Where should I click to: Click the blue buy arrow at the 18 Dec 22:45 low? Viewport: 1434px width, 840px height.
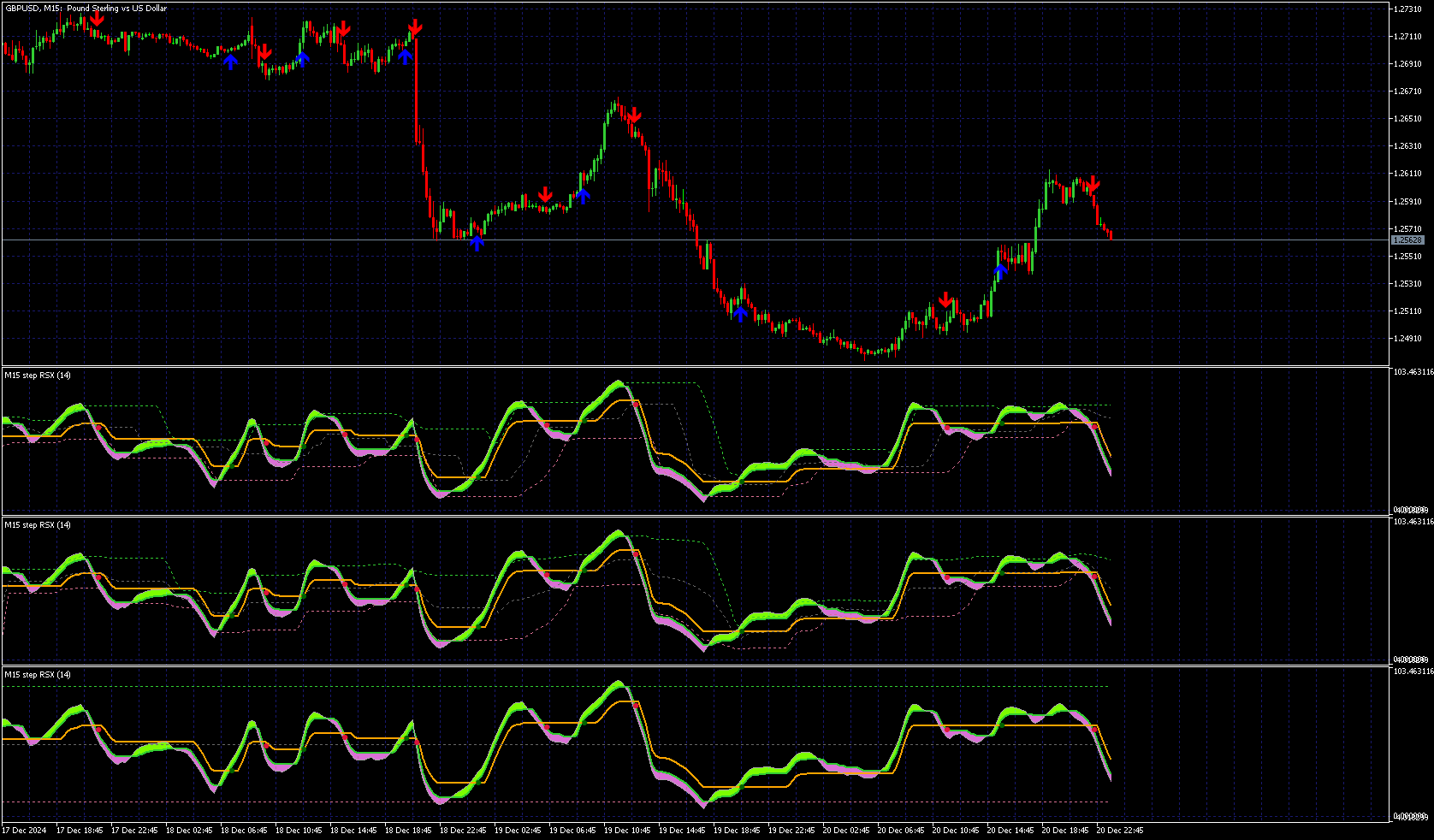(477, 242)
